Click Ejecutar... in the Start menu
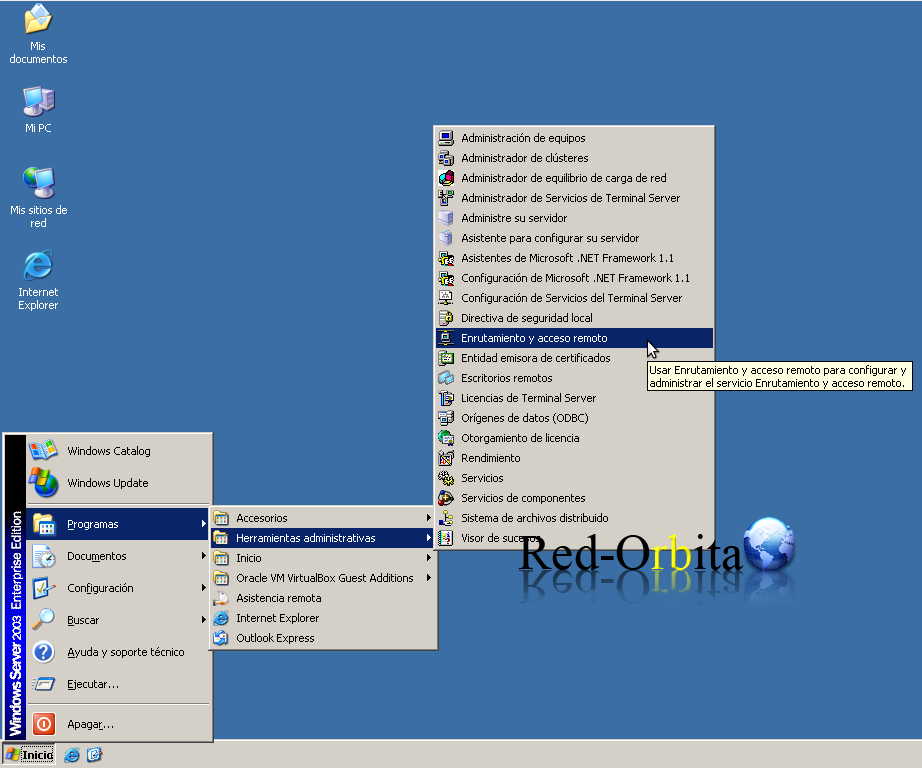The image size is (922, 768). click(118, 684)
